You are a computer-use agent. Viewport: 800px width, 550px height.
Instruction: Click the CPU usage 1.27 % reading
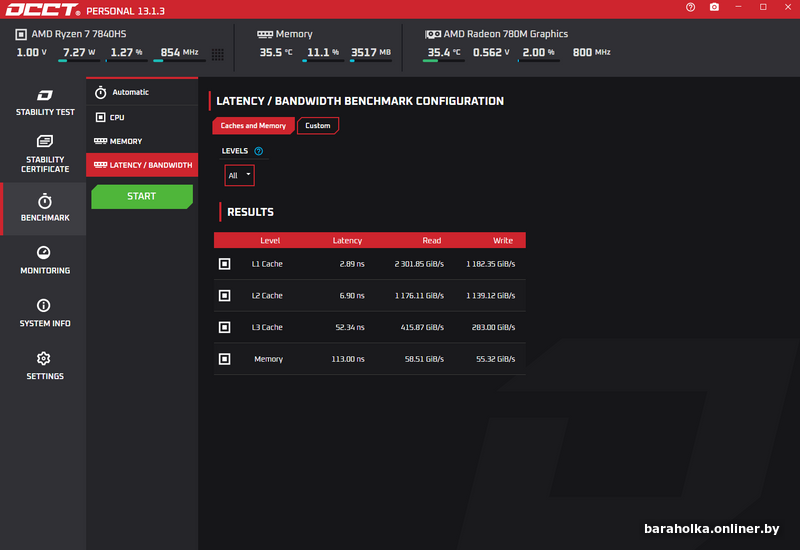126,52
